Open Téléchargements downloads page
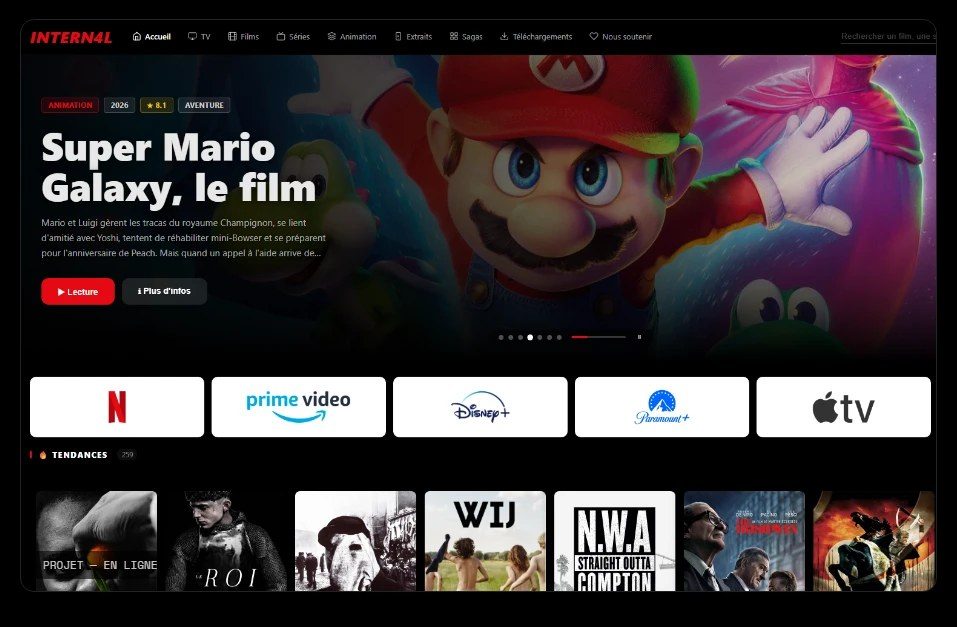Screen dimensions: 957x627 click(536, 37)
